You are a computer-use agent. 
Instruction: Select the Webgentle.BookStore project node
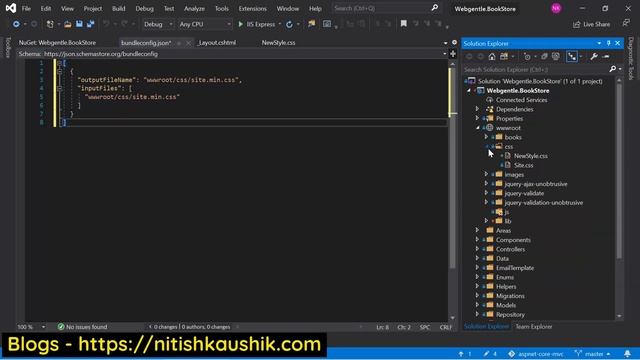pyautogui.click(x=518, y=91)
